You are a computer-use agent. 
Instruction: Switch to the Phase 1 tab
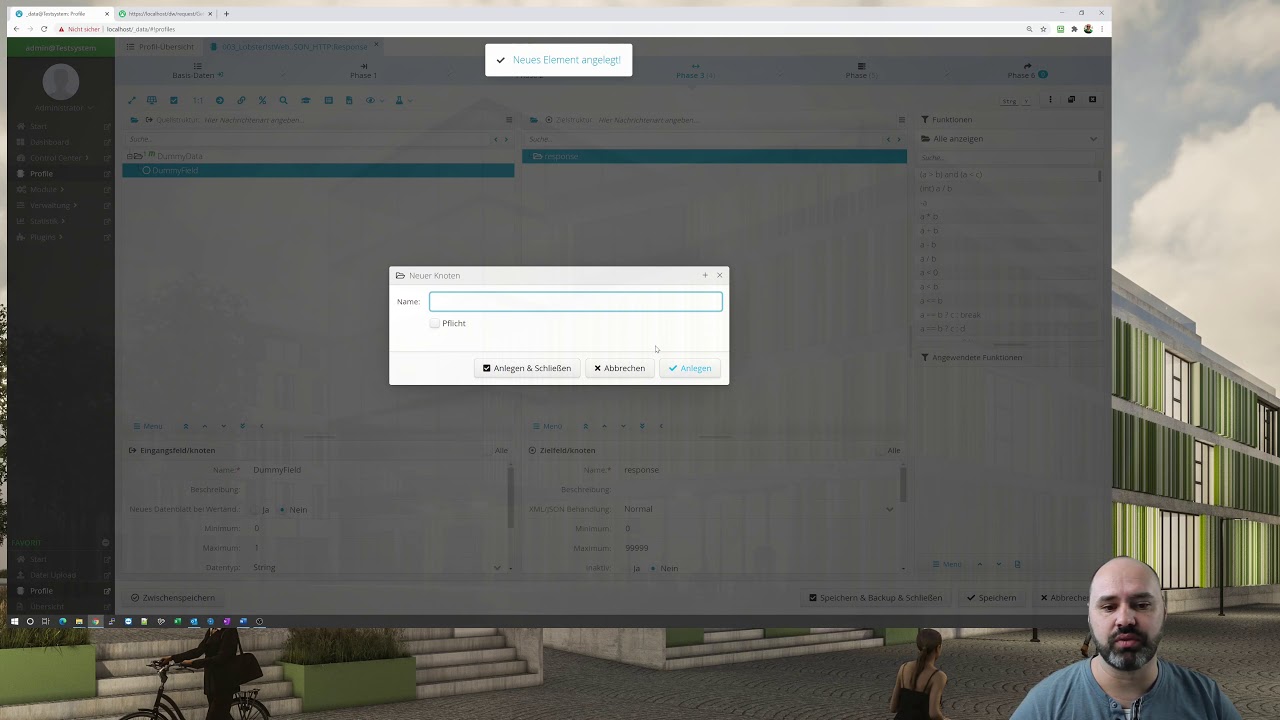(363, 71)
